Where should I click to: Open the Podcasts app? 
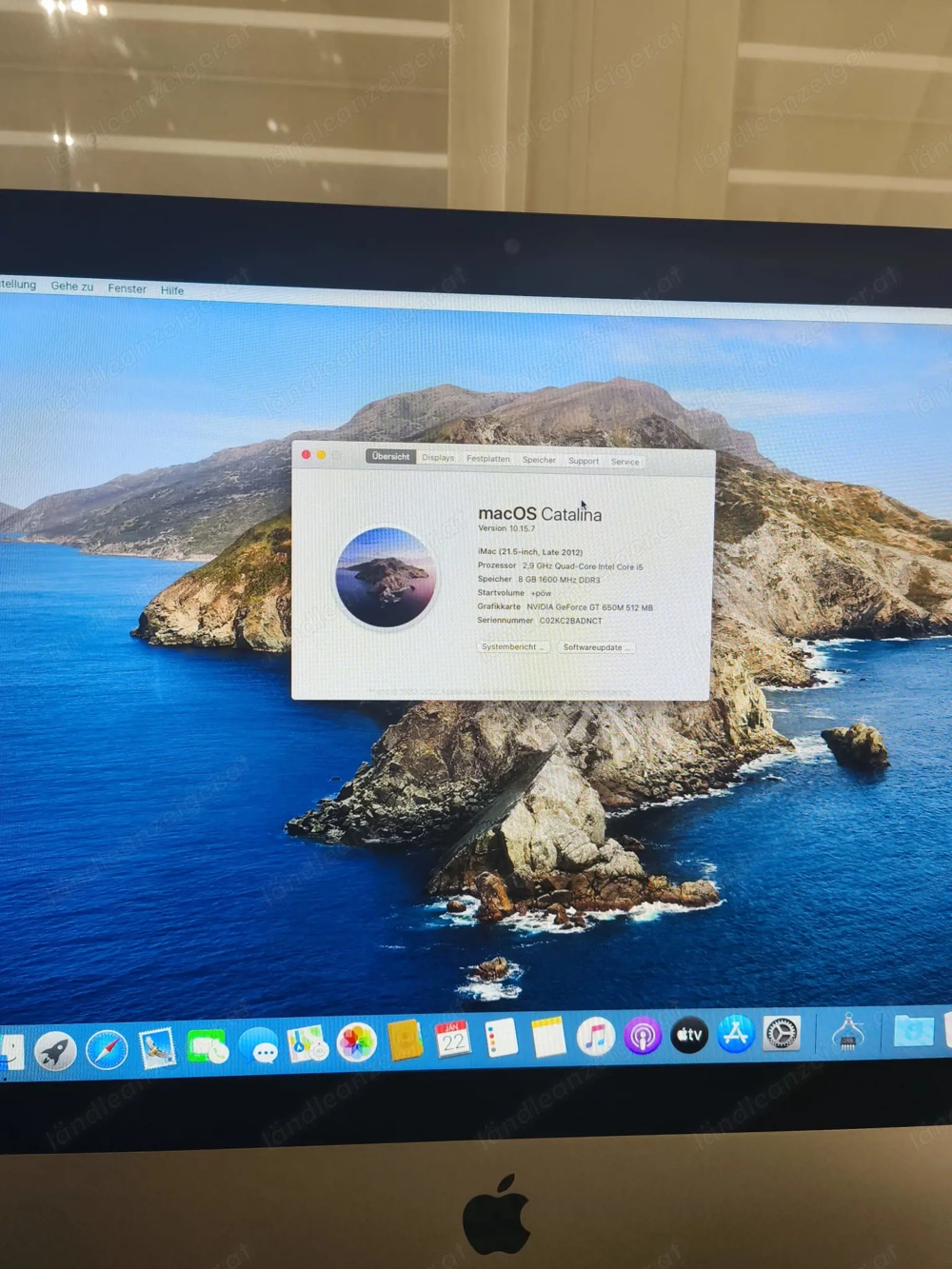pos(642,1038)
